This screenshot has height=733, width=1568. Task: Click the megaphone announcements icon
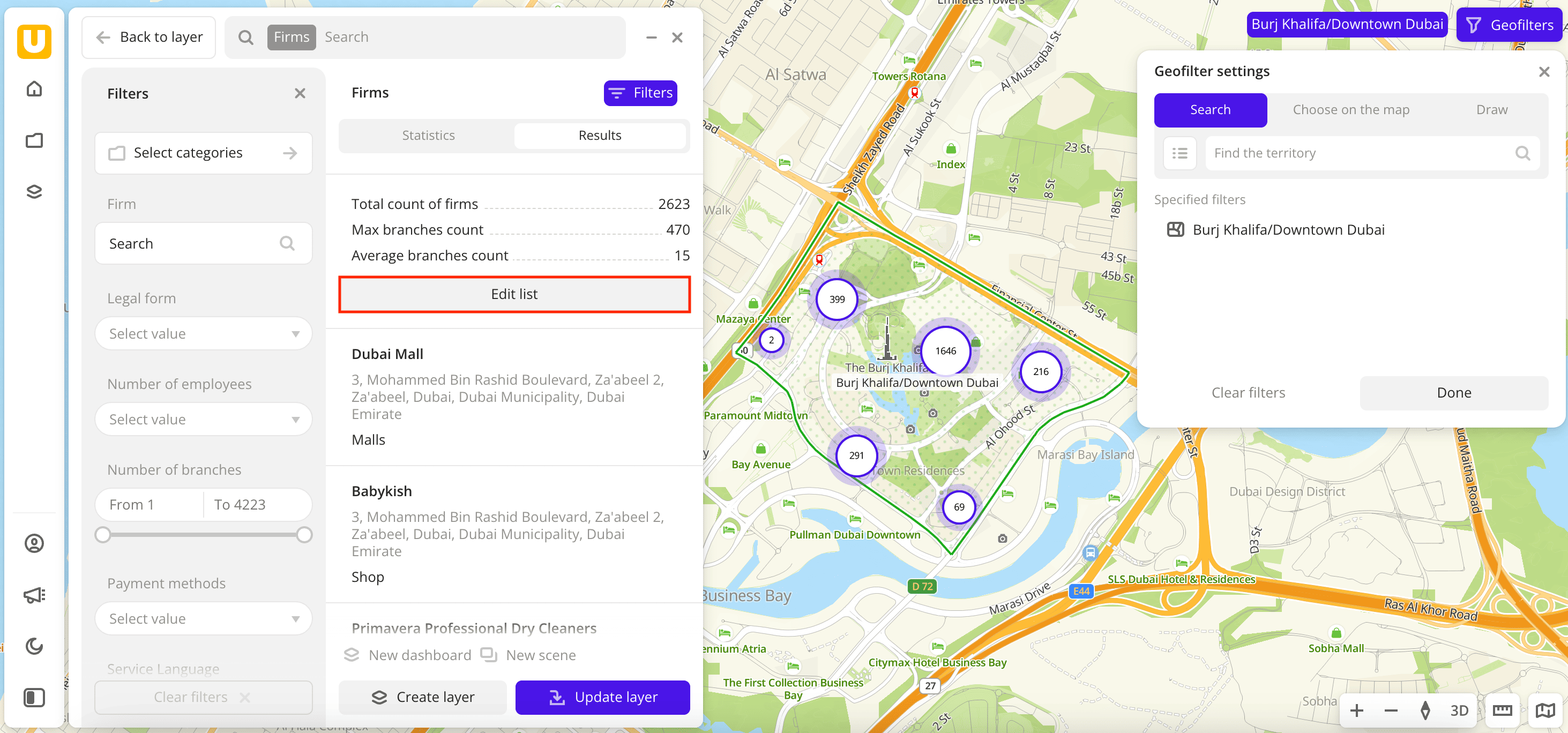pos(34,595)
